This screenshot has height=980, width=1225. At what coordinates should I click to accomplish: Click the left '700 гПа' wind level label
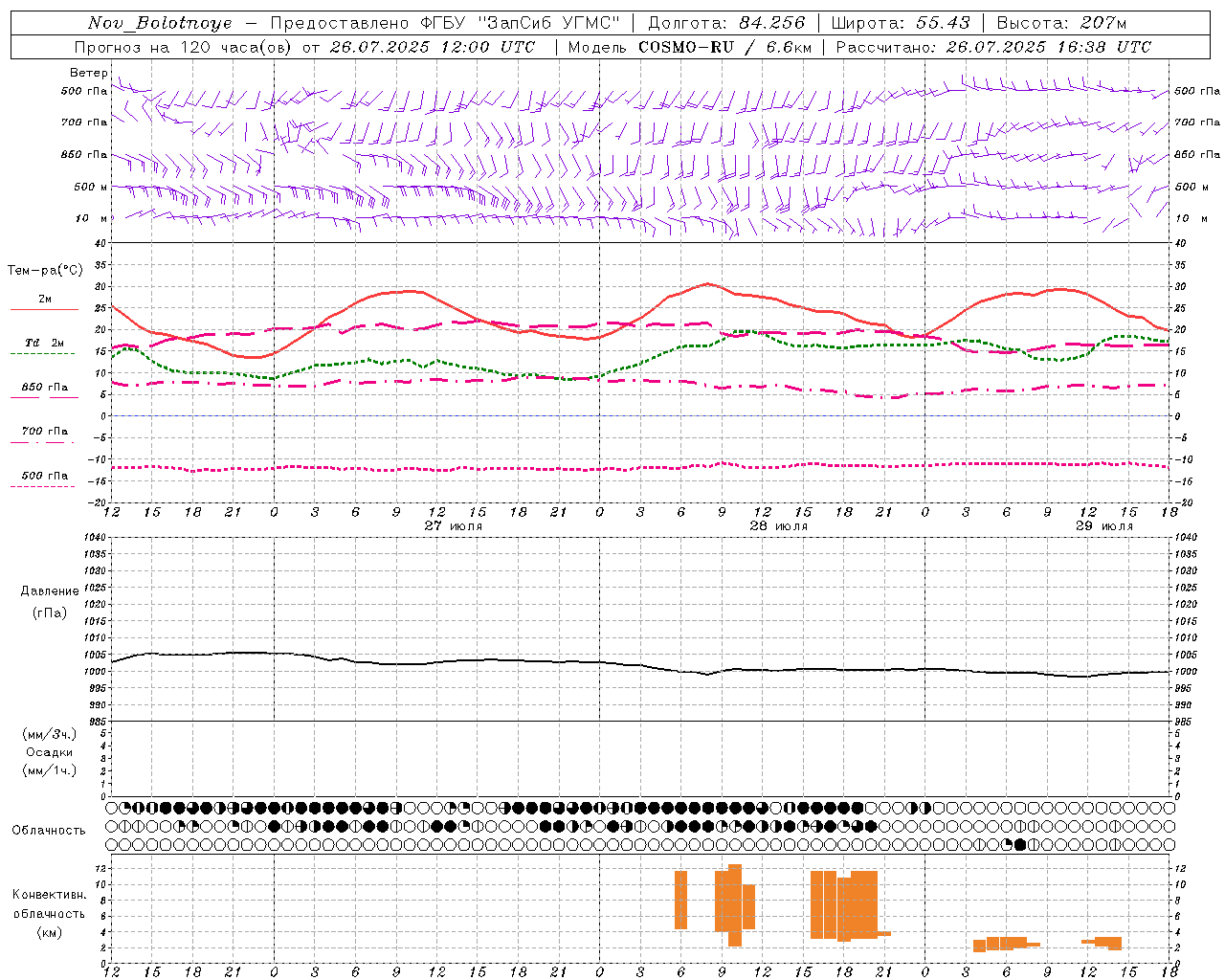[84, 122]
